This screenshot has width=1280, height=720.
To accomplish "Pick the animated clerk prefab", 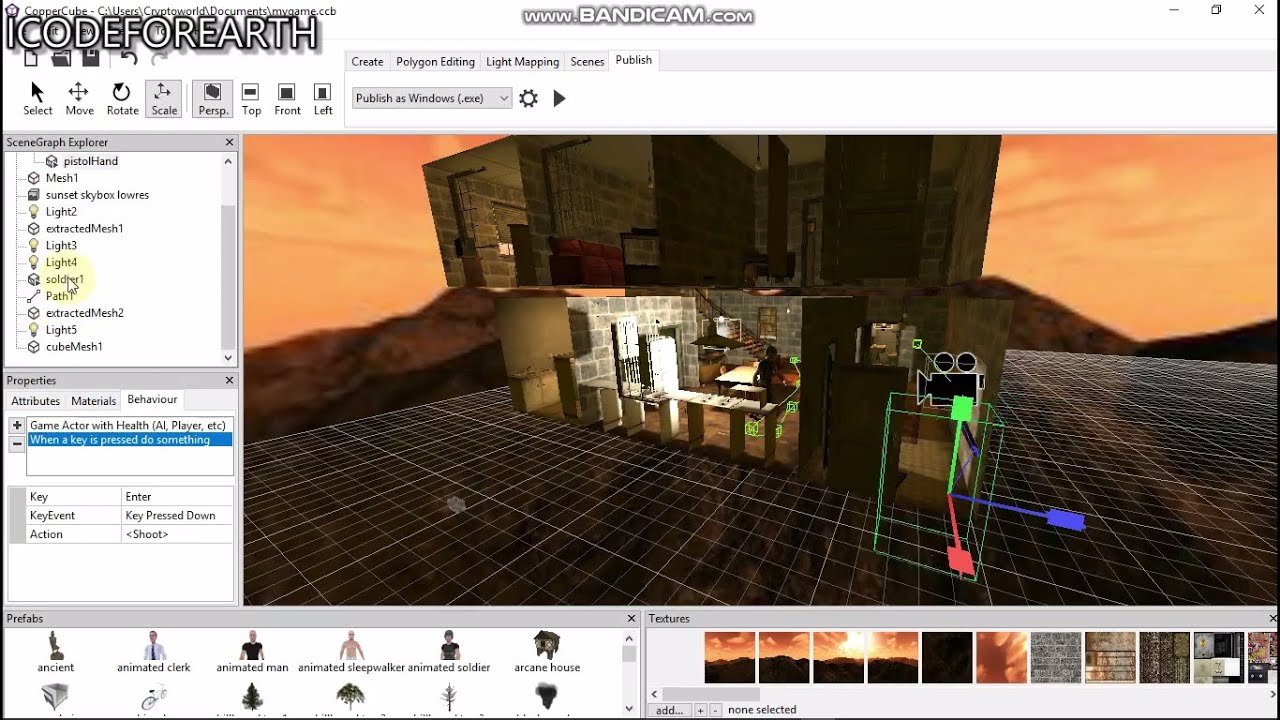I will tap(153, 652).
